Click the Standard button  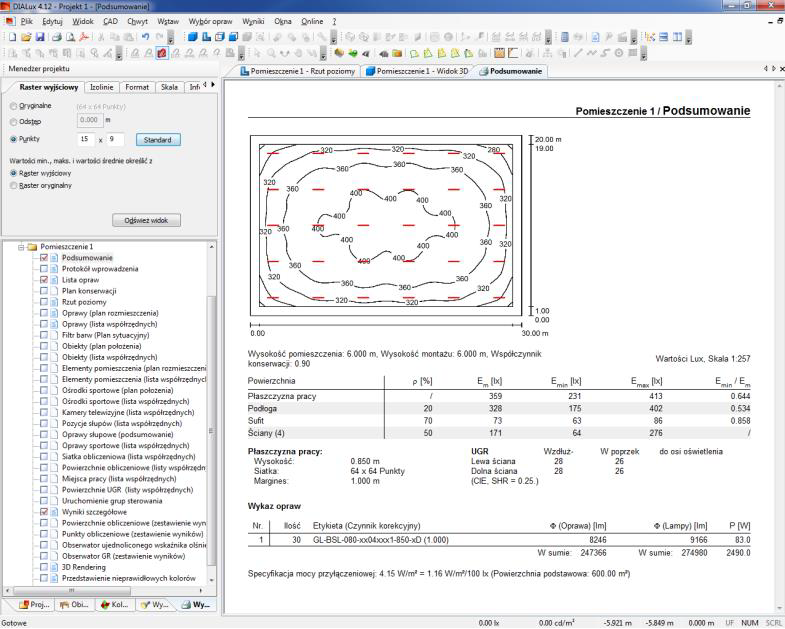pyautogui.click(x=158, y=140)
